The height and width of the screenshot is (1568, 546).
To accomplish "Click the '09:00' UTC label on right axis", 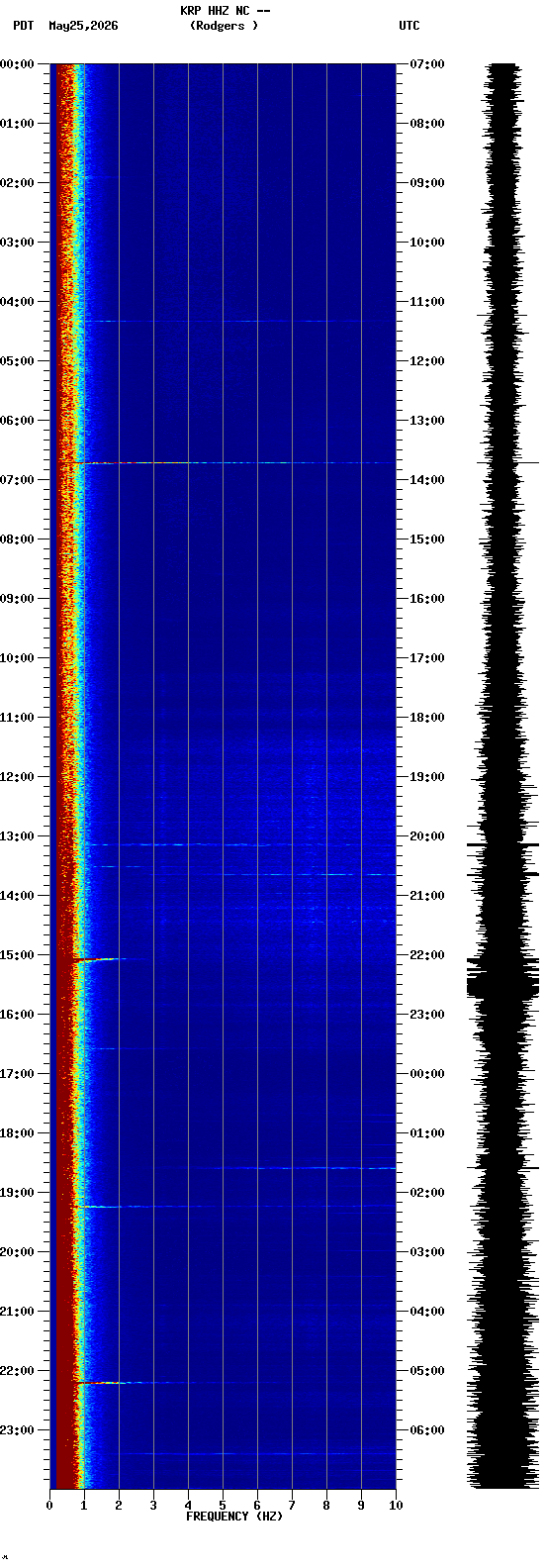I will pos(427,183).
